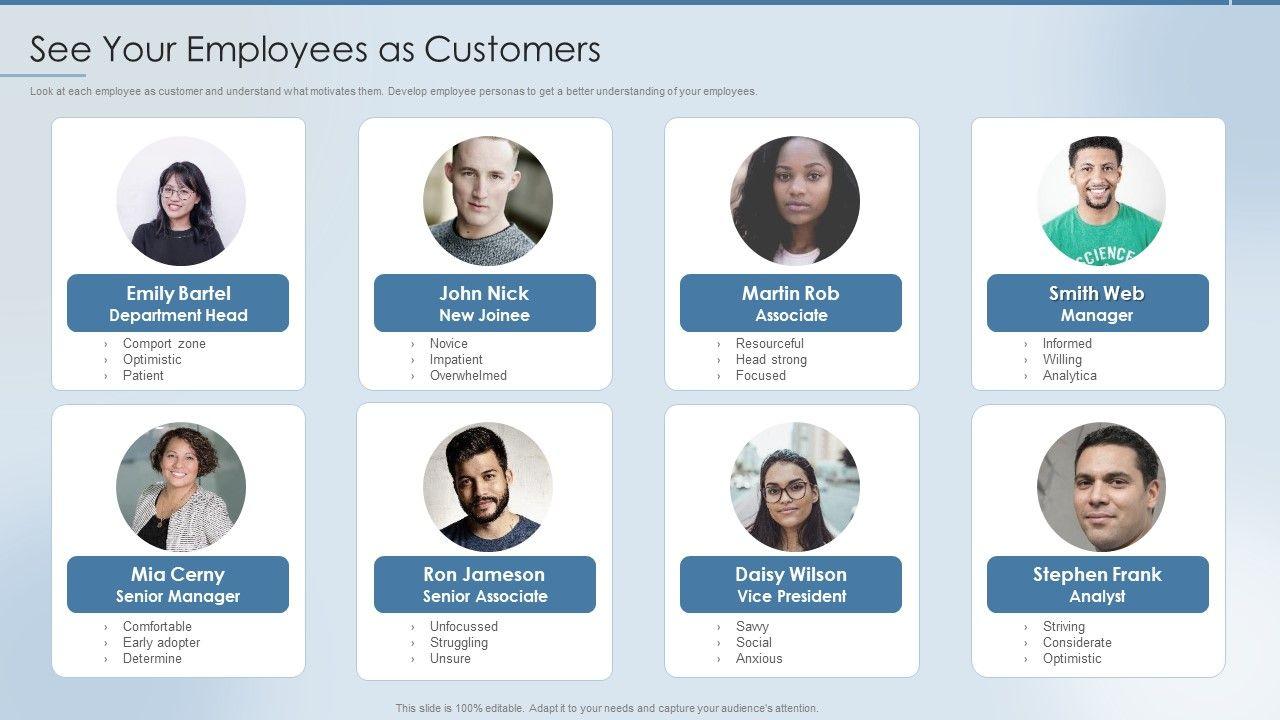Select John Nick's profile photo
This screenshot has height=720, width=1280.
(x=488, y=201)
